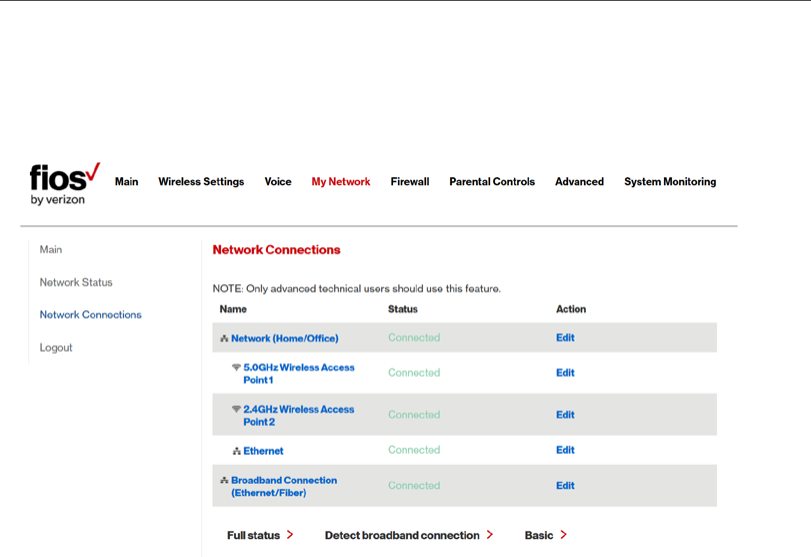Edit the 2.4GHz Wireless Access Point 2

tap(565, 415)
